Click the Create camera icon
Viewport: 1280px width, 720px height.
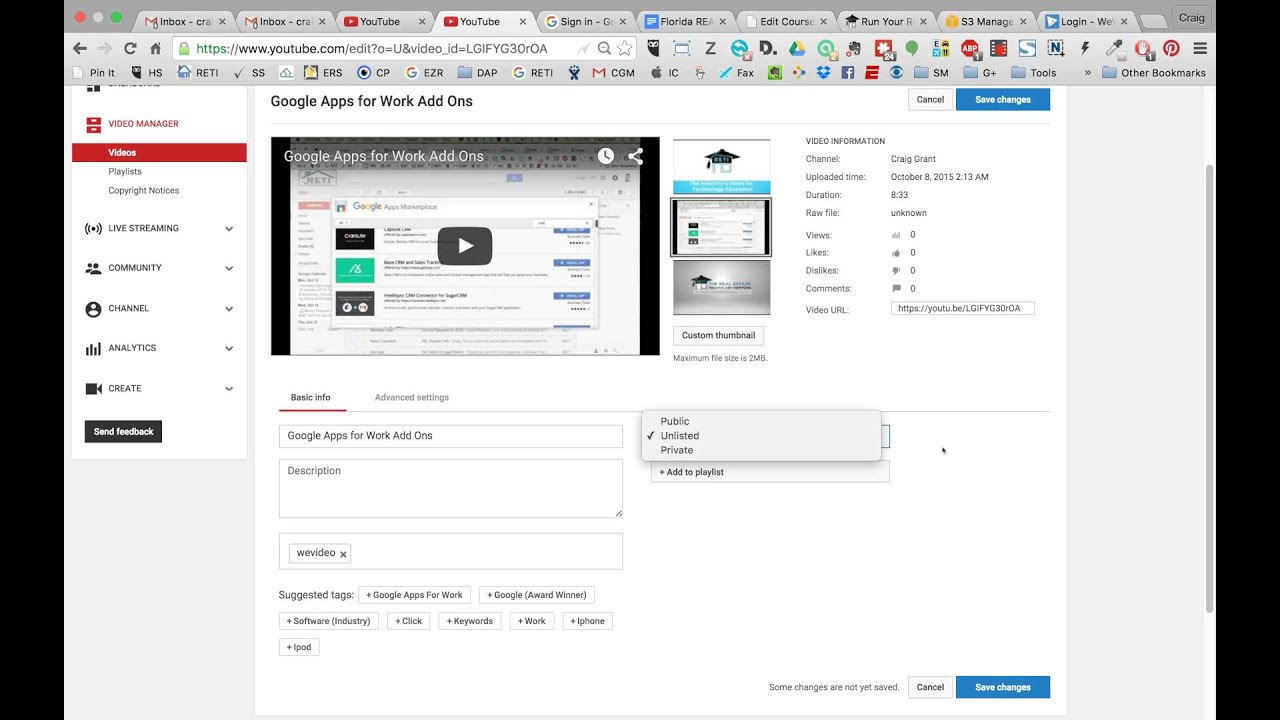pyautogui.click(x=93, y=388)
